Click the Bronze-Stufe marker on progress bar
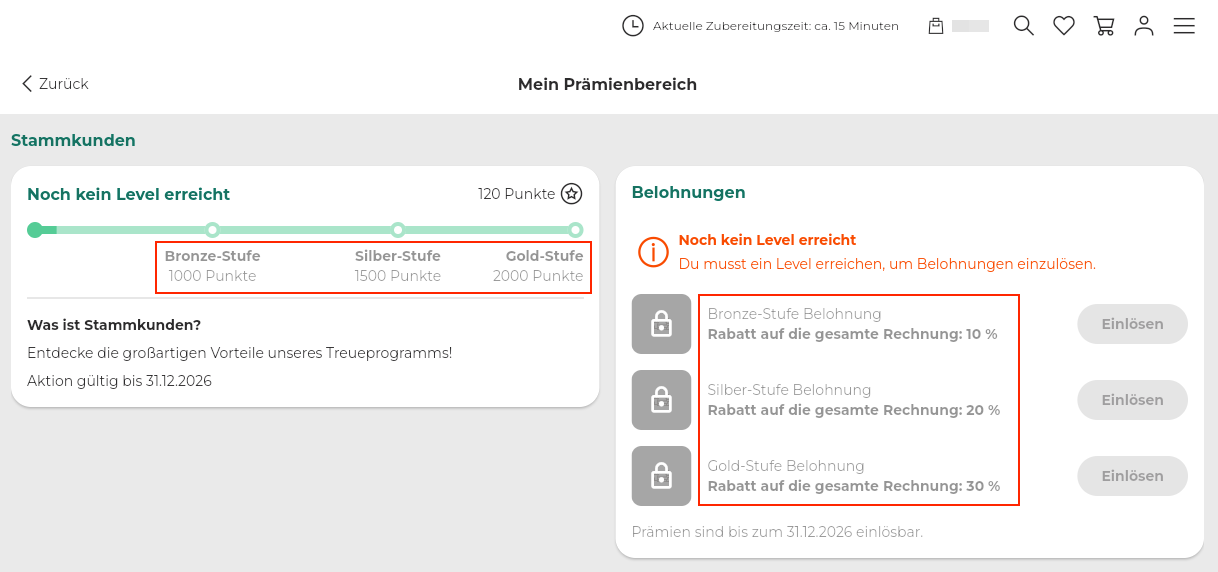The height and width of the screenshot is (572, 1218). (x=212, y=230)
